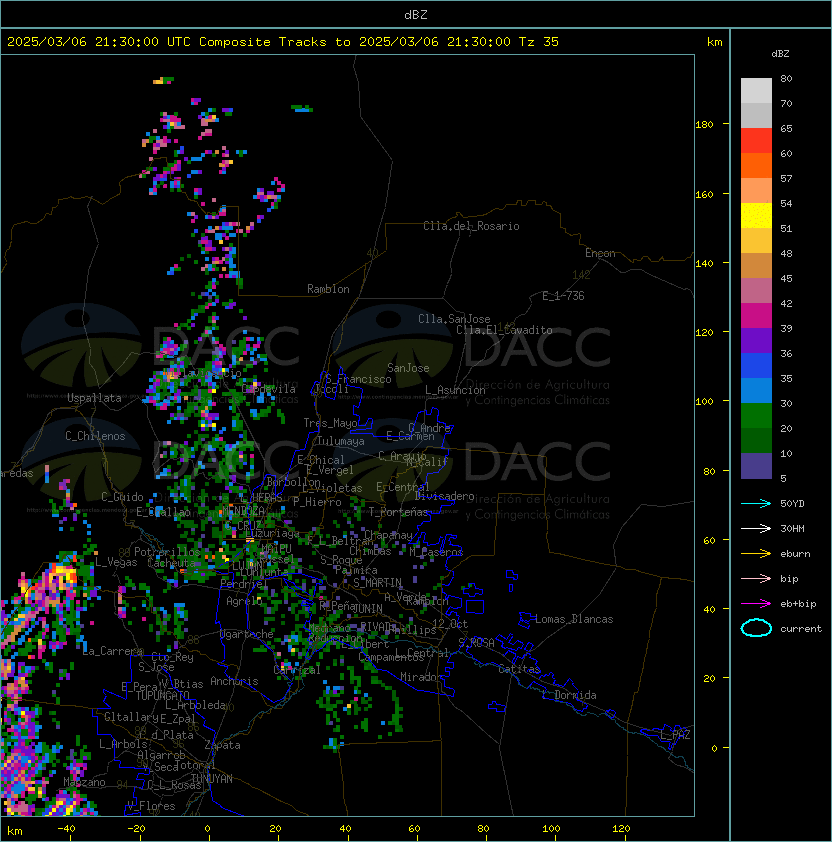Image resolution: width=832 pixels, height=842 pixels.
Task: Click the '120' tick on horizontal axis
Action: pos(620,829)
